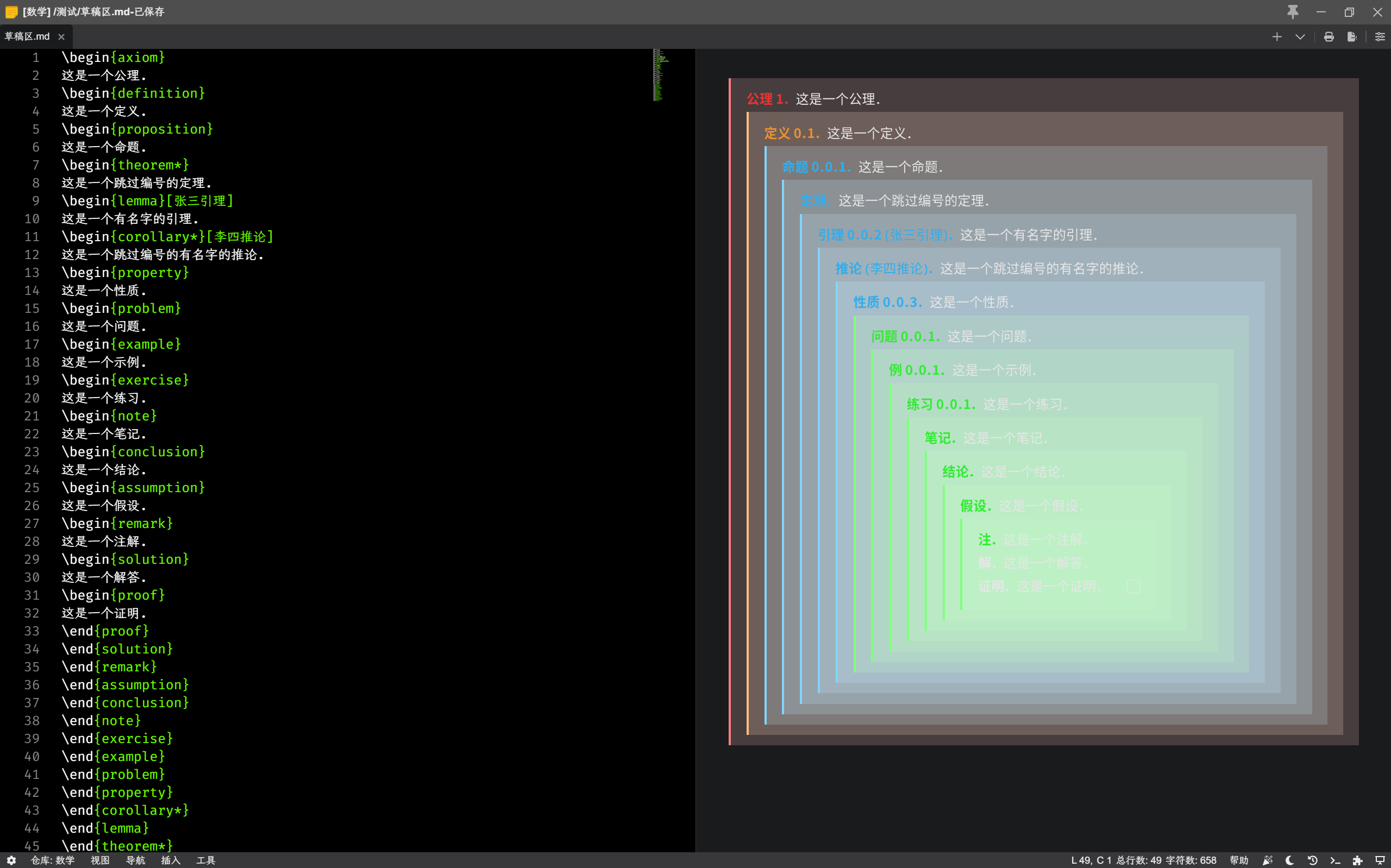Image resolution: width=1391 pixels, height=868 pixels.
Task: Close the 草稿区.md tab
Action: click(61, 37)
